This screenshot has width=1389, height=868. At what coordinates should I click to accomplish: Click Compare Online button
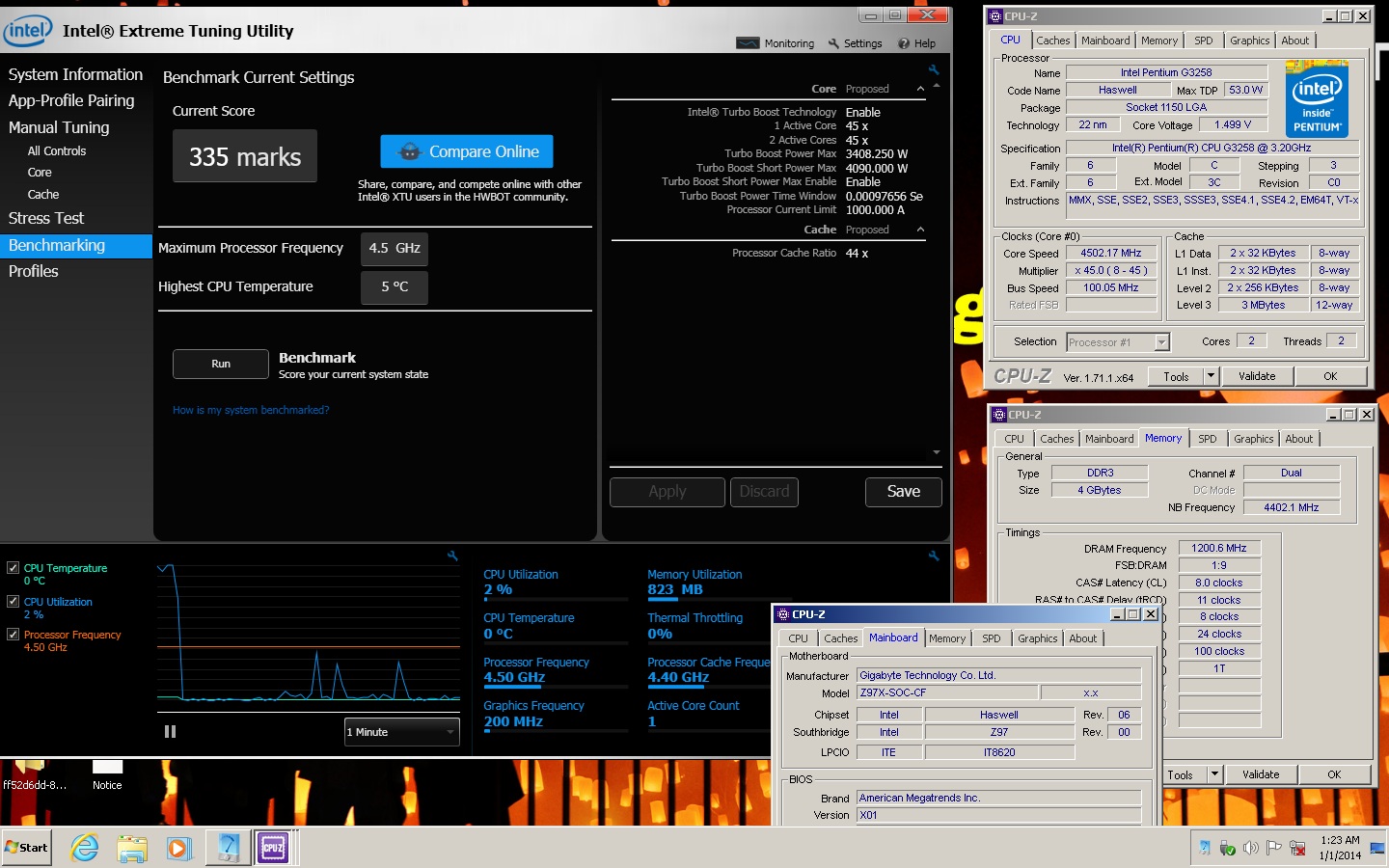pos(467,151)
